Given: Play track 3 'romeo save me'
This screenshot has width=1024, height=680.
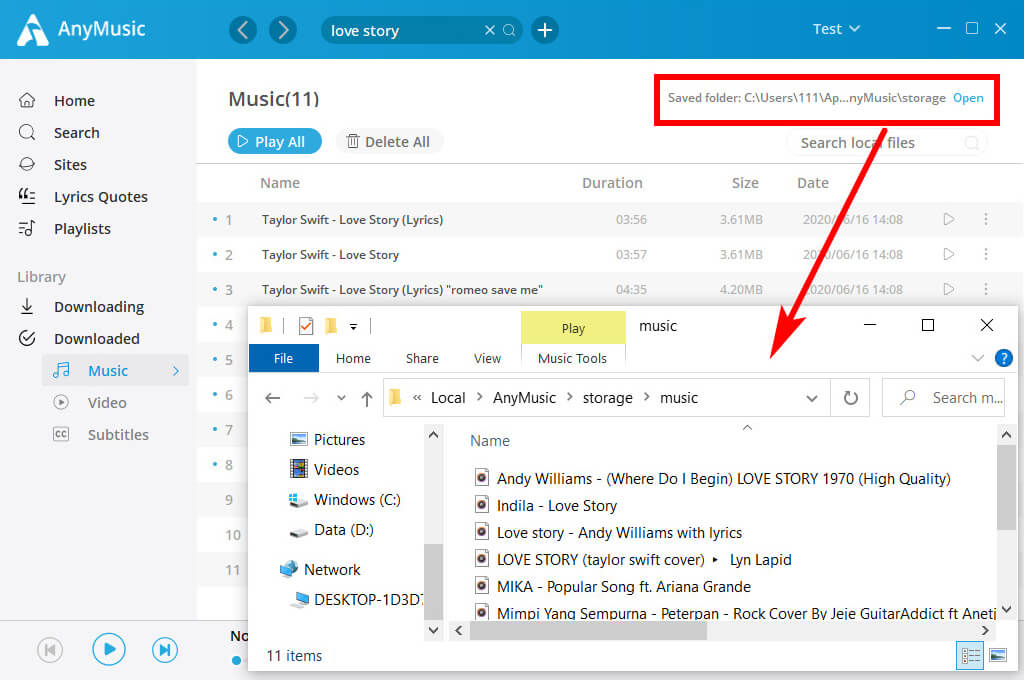Looking at the screenshot, I should 949,289.
